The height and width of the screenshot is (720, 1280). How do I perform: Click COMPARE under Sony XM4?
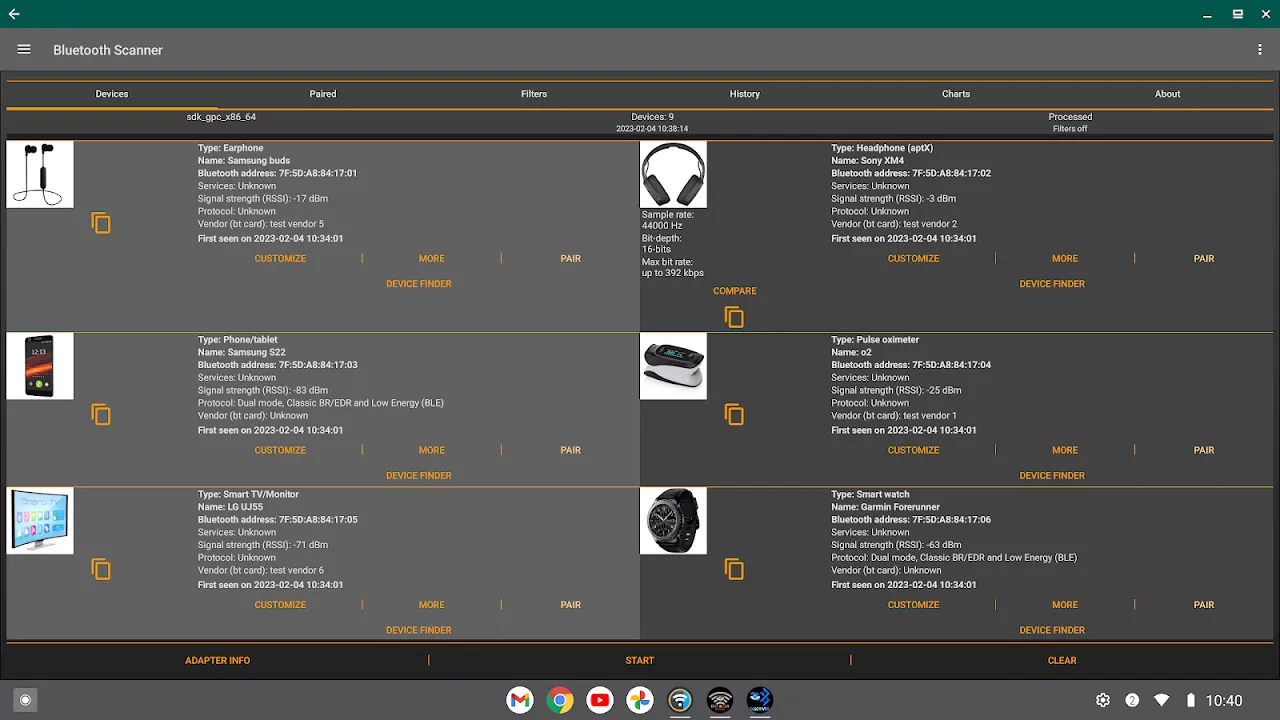[735, 291]
